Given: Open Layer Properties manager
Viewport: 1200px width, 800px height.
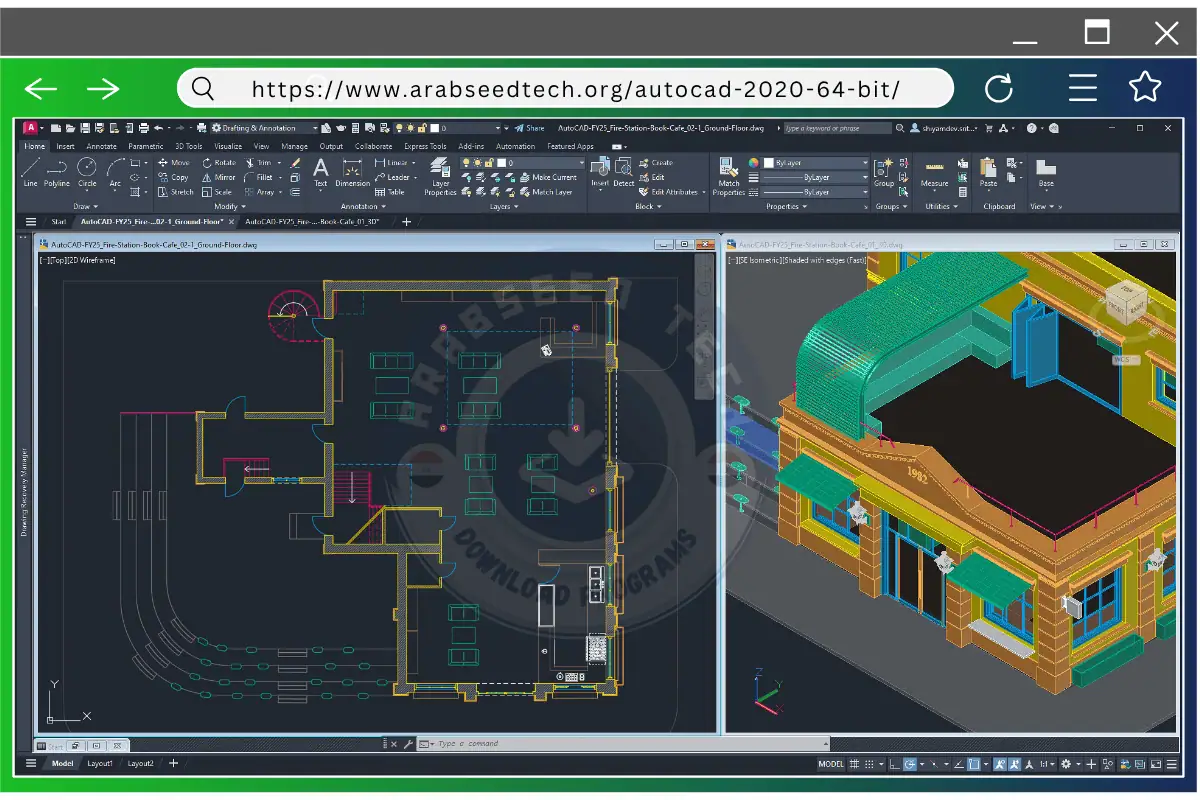Looking at the screenshot, I should click(x=440, y=176).
